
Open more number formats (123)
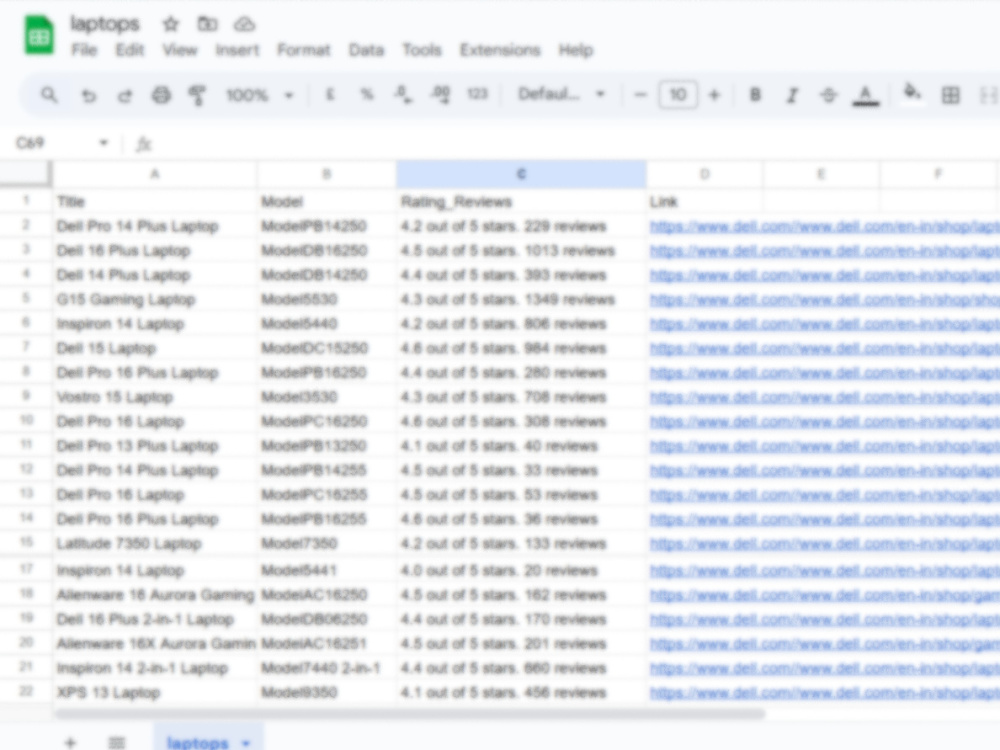click(477, 94)
